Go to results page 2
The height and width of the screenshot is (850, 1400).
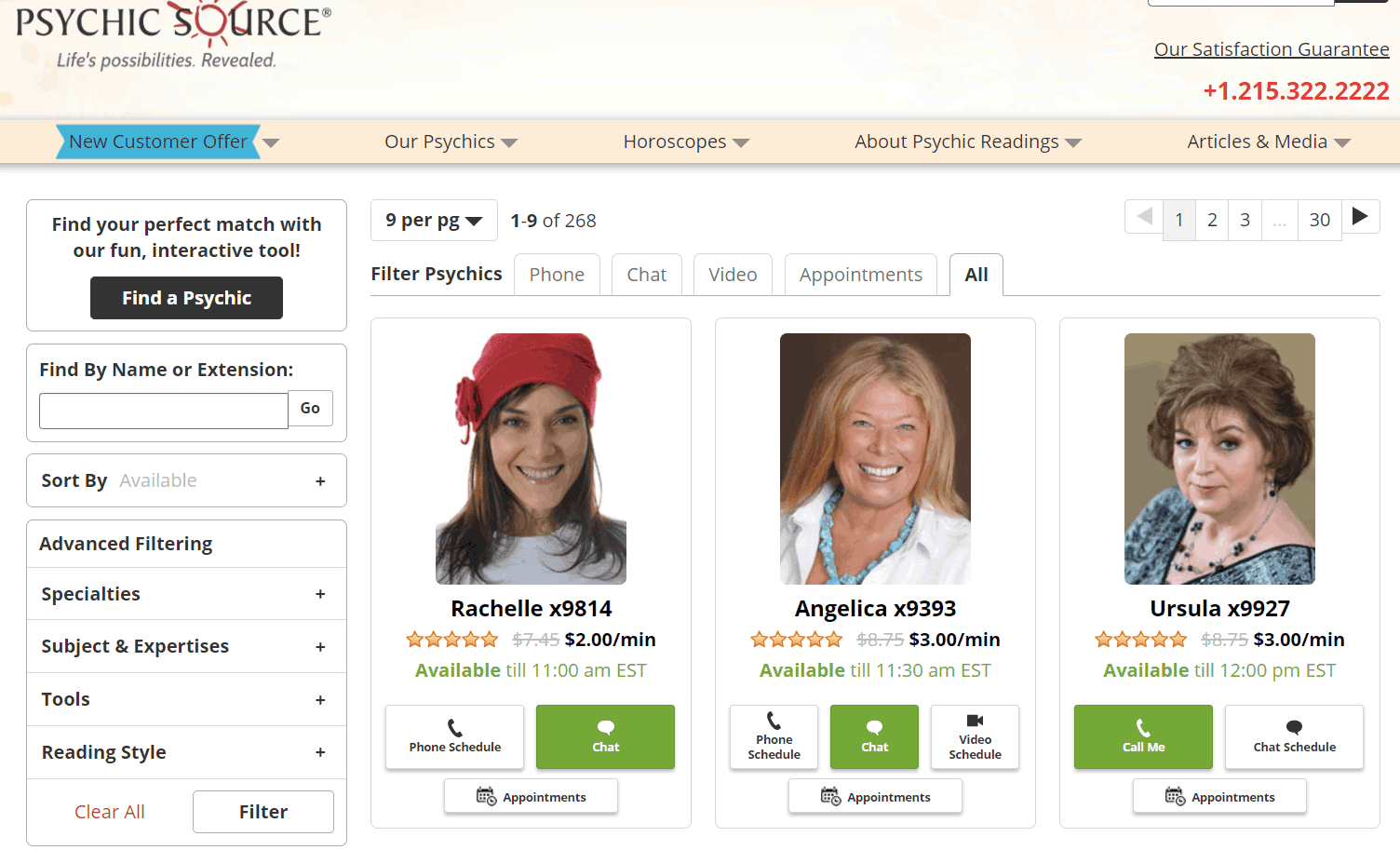click(1212, 220)
